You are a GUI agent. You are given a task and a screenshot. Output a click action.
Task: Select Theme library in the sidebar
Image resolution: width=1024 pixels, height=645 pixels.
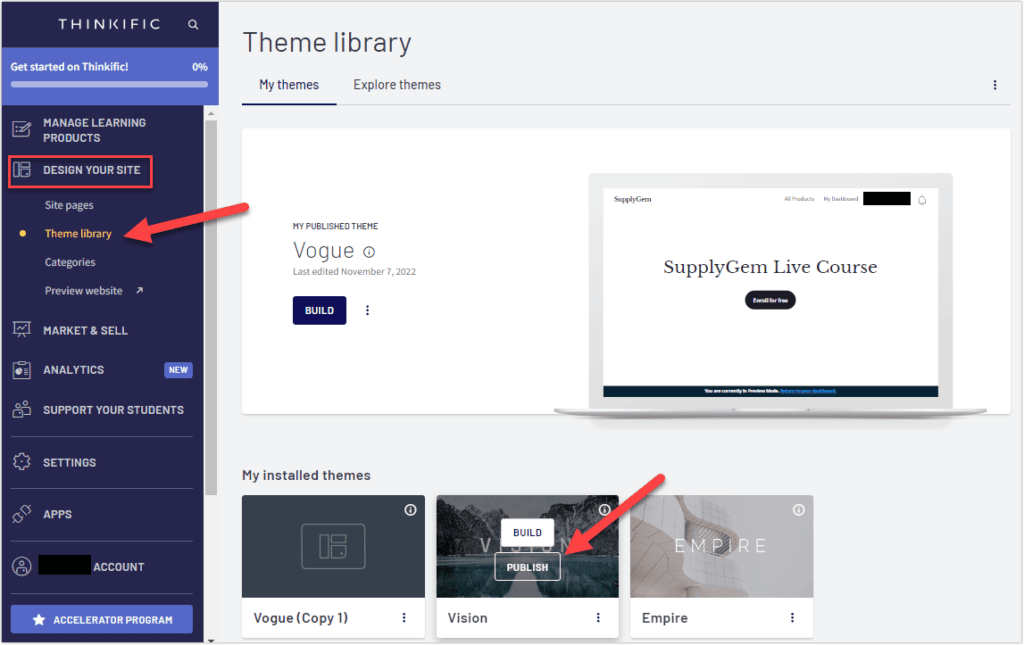78,234
